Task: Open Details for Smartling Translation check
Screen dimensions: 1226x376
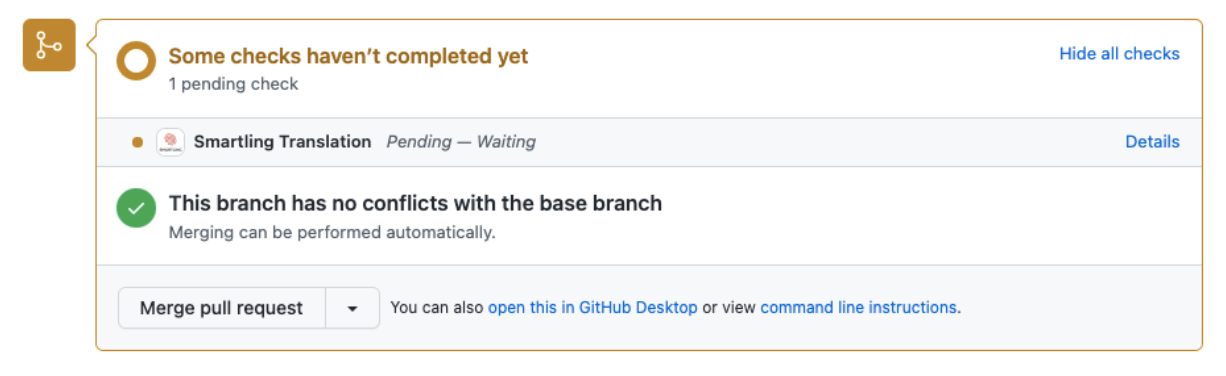Action: point(1152,142)
